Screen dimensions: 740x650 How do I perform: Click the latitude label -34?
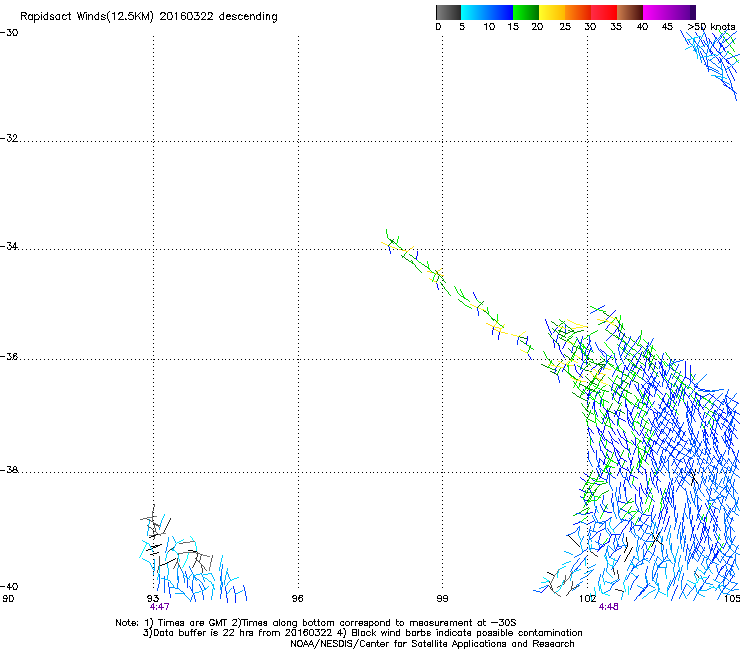(x=9, y=246)
